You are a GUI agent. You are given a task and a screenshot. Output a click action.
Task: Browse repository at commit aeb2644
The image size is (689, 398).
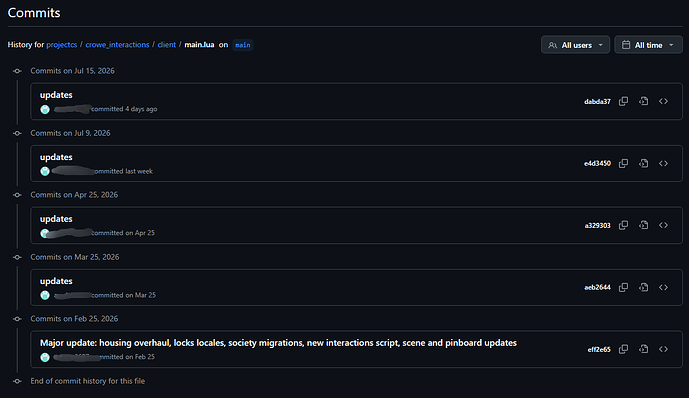coord(664,287)
